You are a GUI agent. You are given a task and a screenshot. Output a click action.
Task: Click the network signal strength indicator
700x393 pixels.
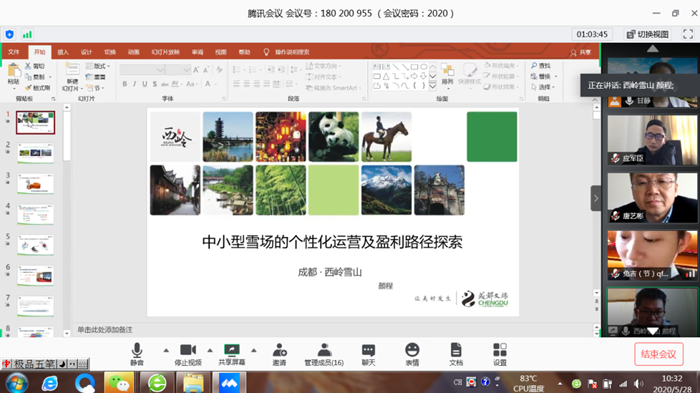click(27, 34)
